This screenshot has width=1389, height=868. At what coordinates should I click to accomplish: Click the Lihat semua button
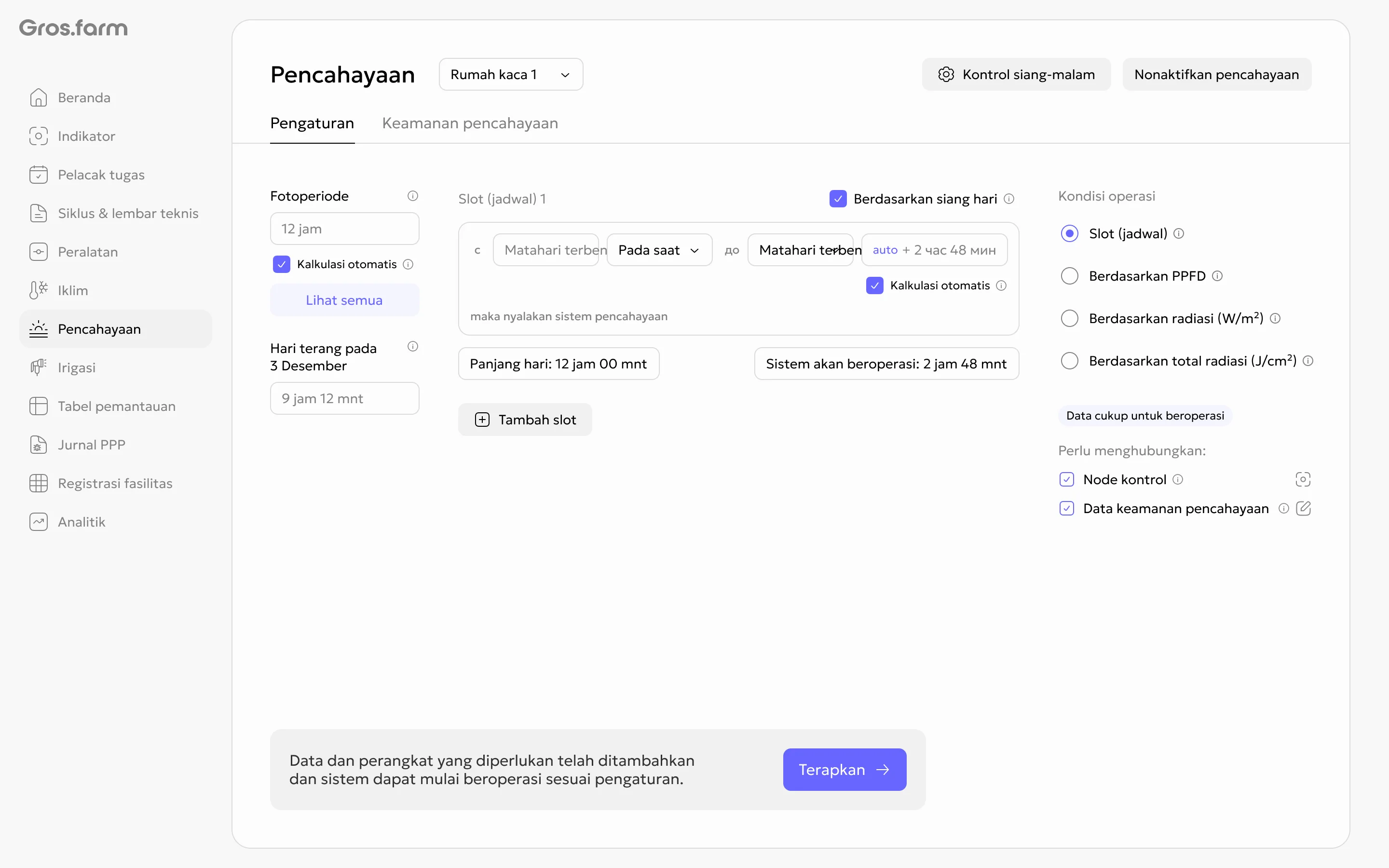pyautogui.click(x=344, y=299)
